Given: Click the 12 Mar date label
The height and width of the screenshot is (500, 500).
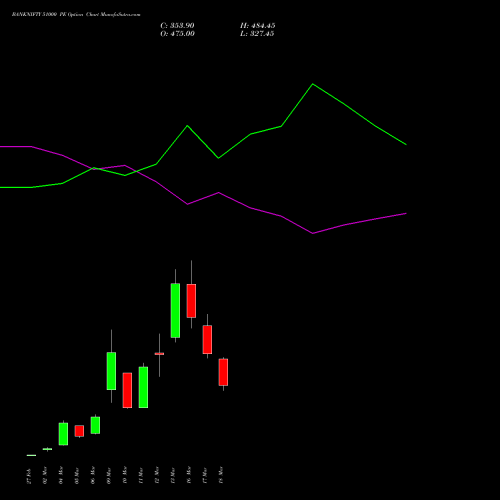Looking at the screenshot, I should 157,476.
